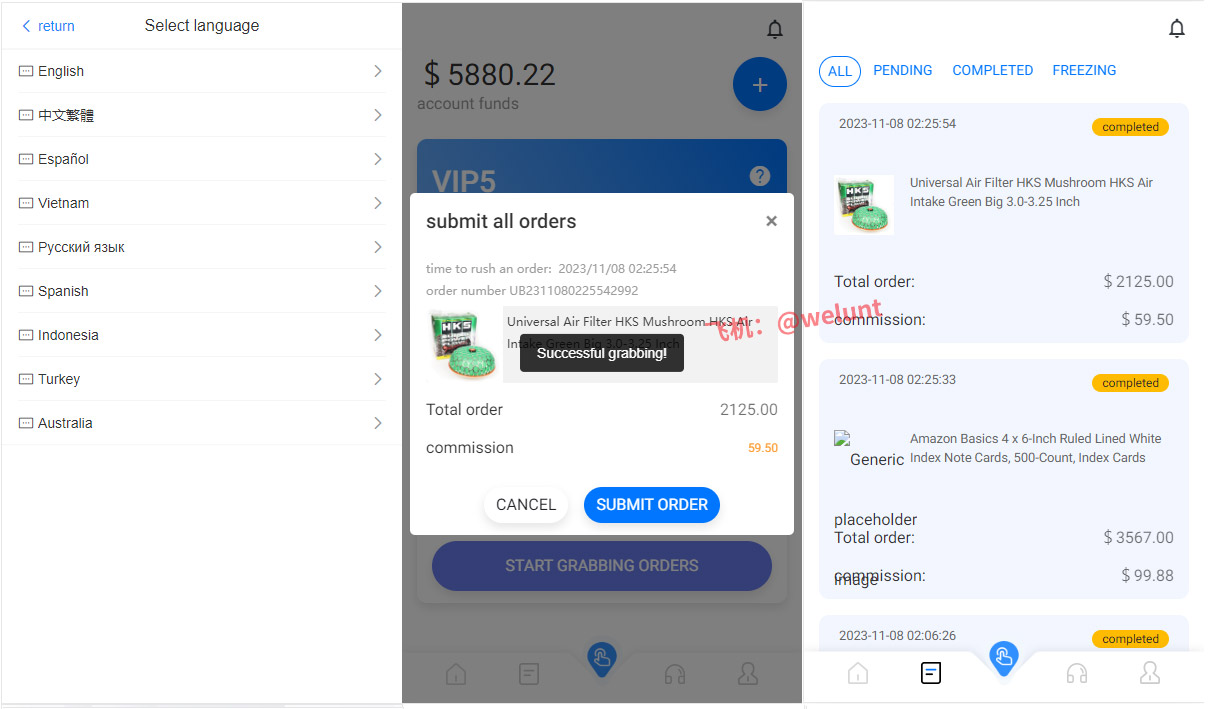Open the VIP5 help question mark

pos(760,176)
